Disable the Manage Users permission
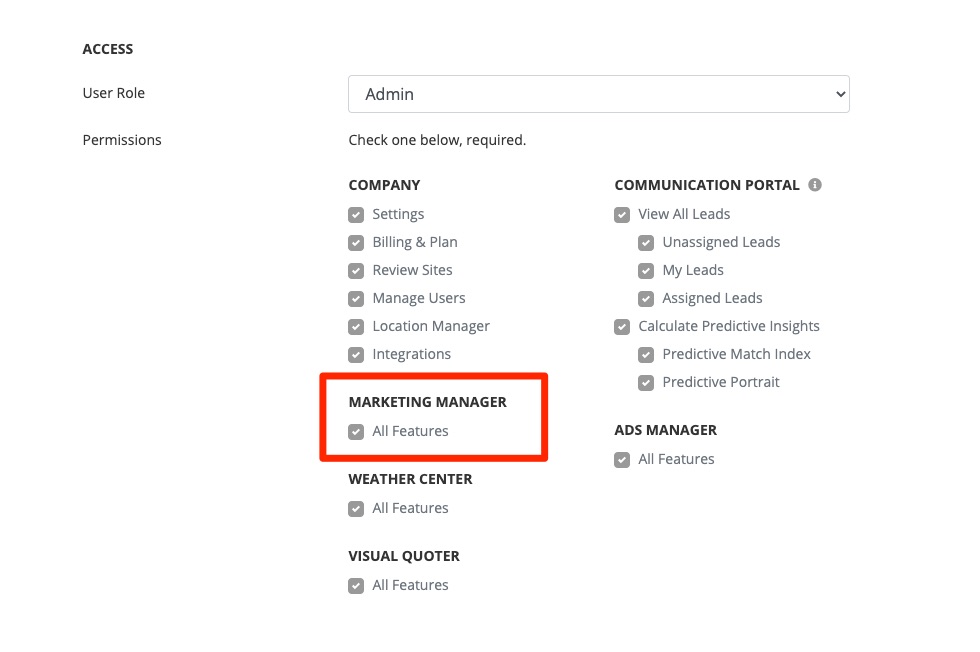Screen dimensions: 980x652 pyautogui.click(x=356, y=298)
